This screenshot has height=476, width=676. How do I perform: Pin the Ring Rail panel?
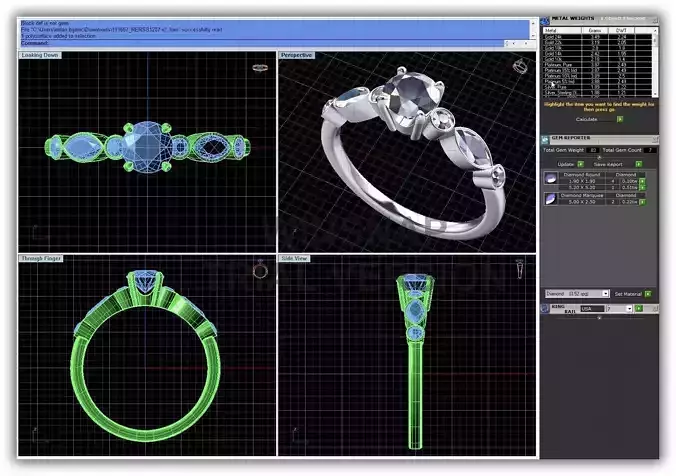pyautogui.click(x=655, y=308)
